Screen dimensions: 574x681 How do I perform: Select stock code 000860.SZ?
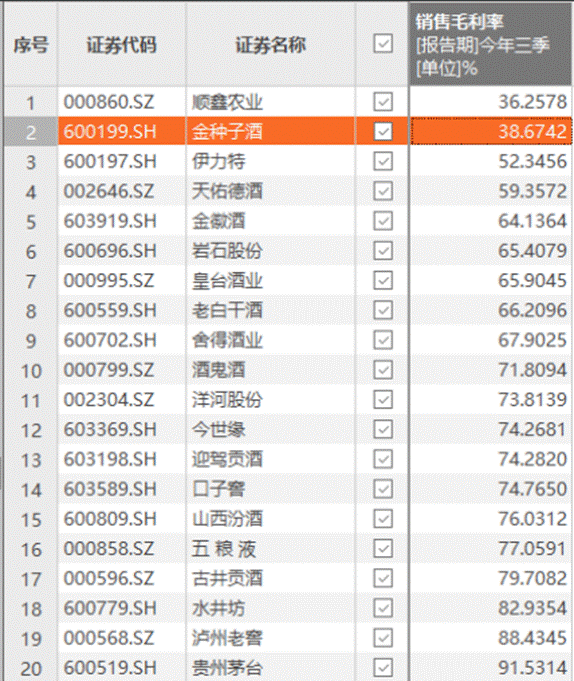109,102
